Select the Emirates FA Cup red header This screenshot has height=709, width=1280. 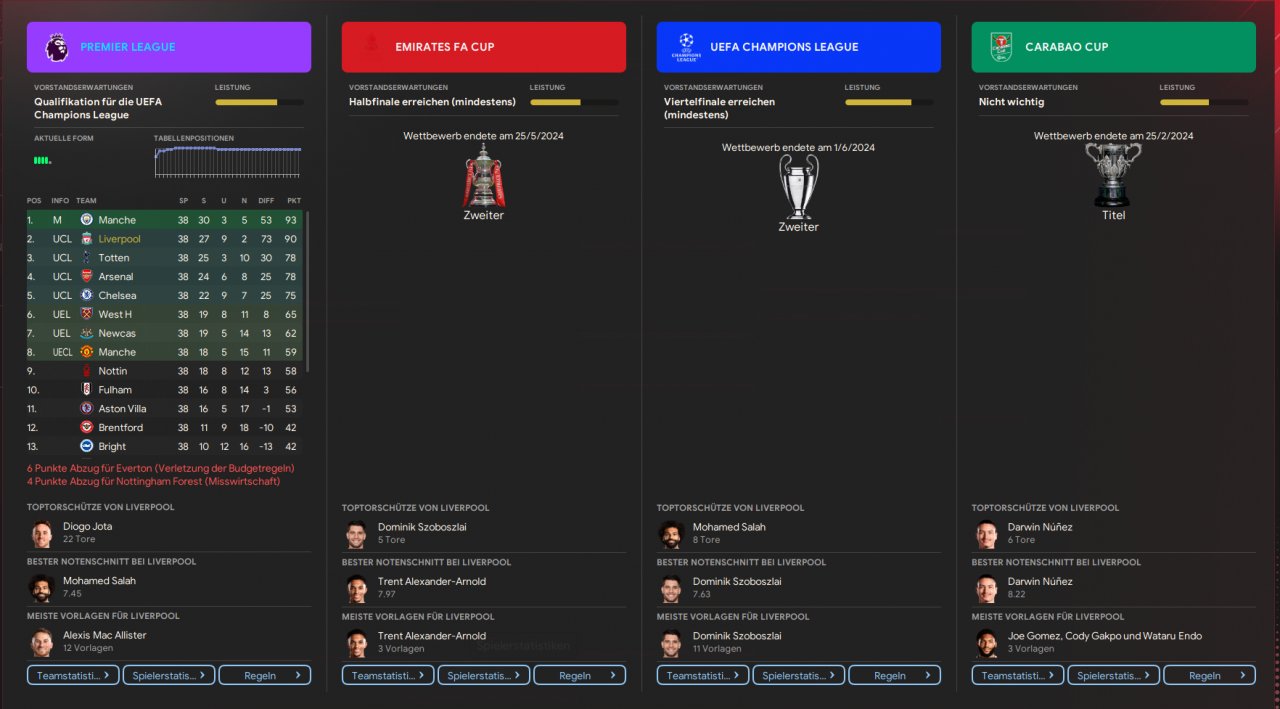pos(484,47)
